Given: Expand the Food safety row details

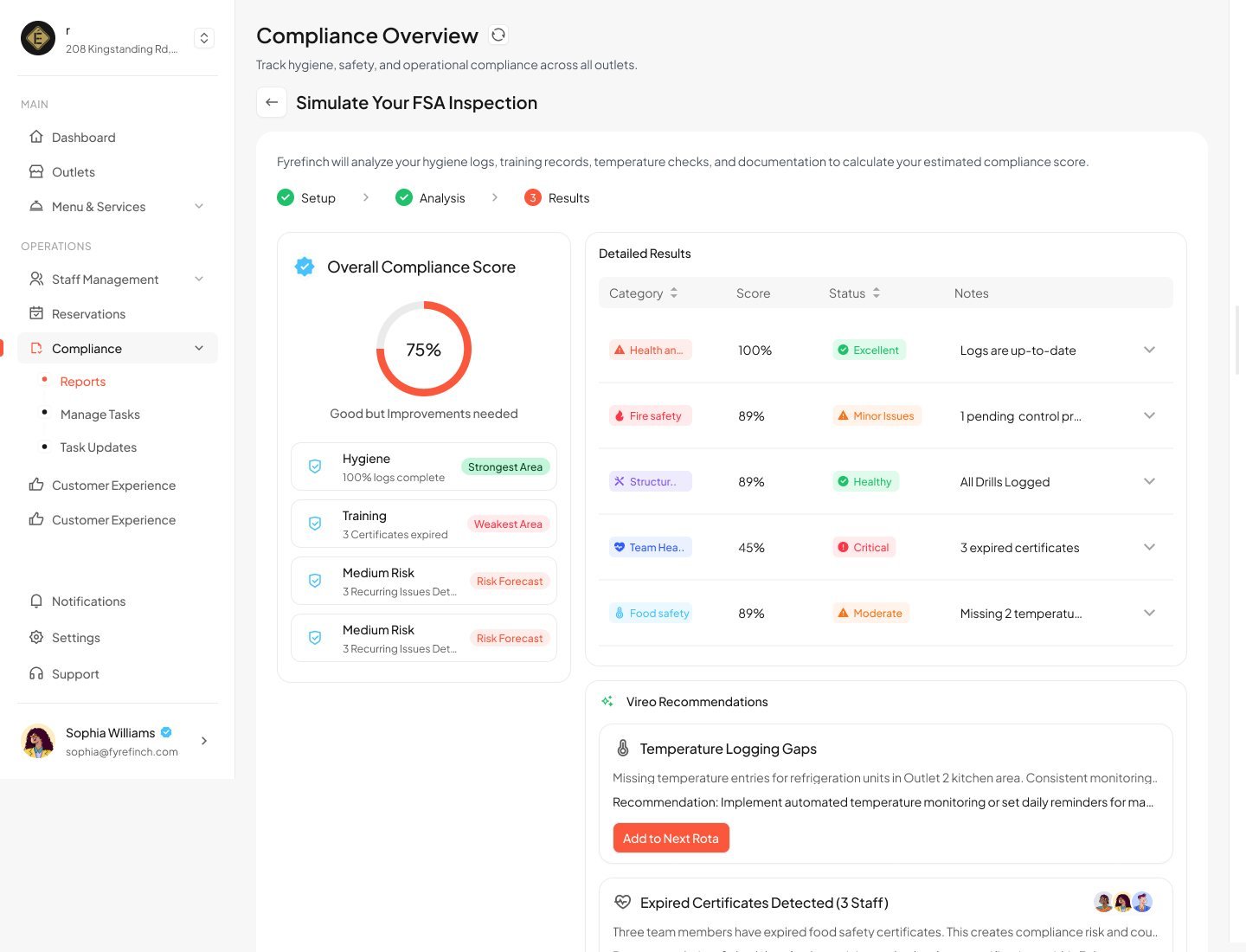Looking at the screenshot, I should 1149,613.
